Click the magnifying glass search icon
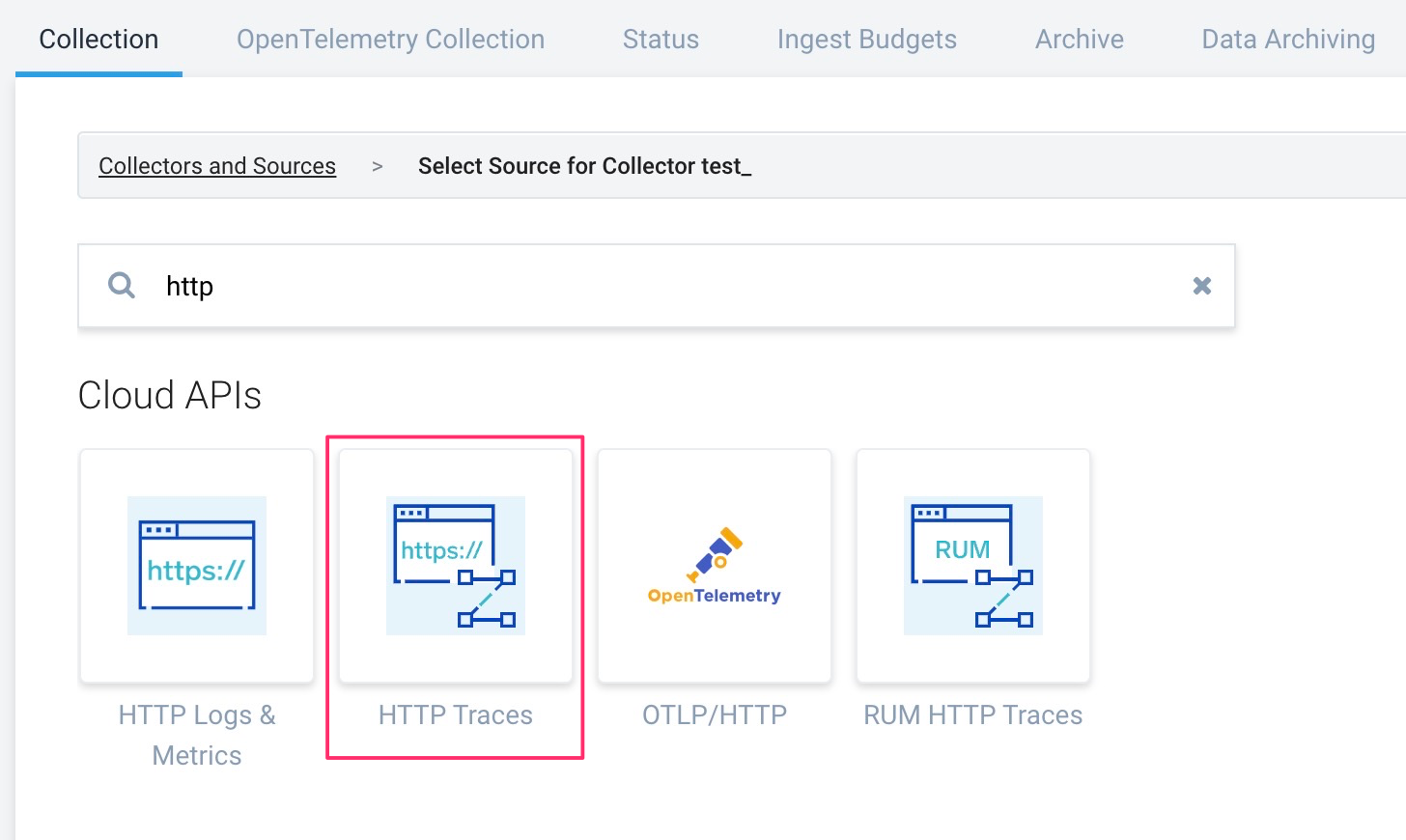Image resolution: width=1406 pixels, height=840 pixels. point(122,286)
